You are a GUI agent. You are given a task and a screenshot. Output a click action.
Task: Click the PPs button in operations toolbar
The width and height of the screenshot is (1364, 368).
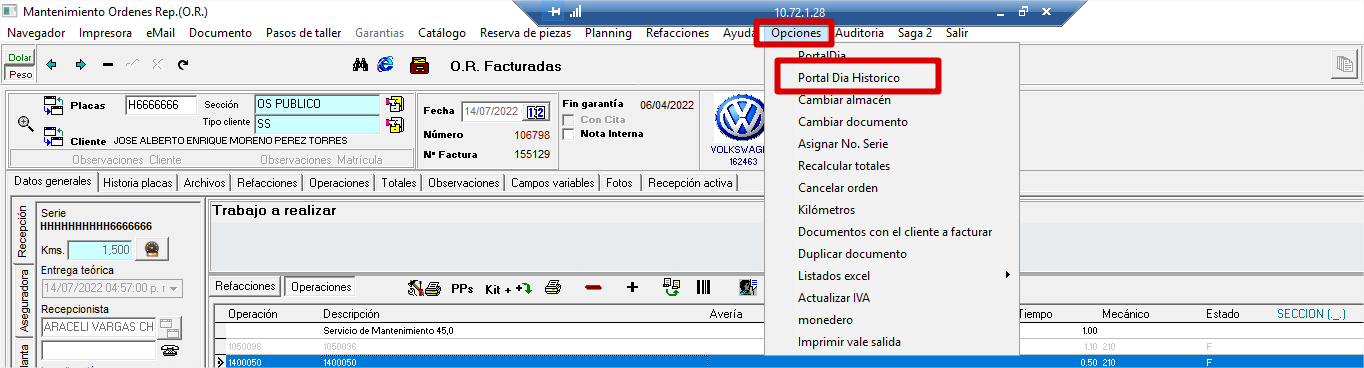click(462, 288)
